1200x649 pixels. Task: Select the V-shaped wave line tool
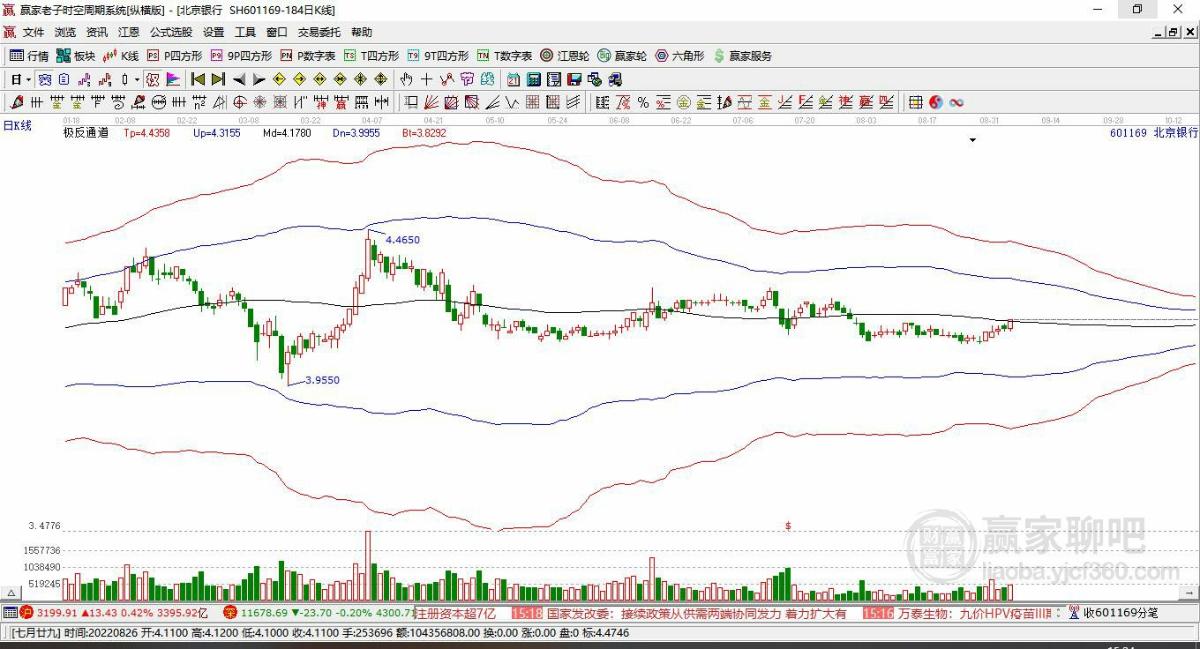(511, 102)
